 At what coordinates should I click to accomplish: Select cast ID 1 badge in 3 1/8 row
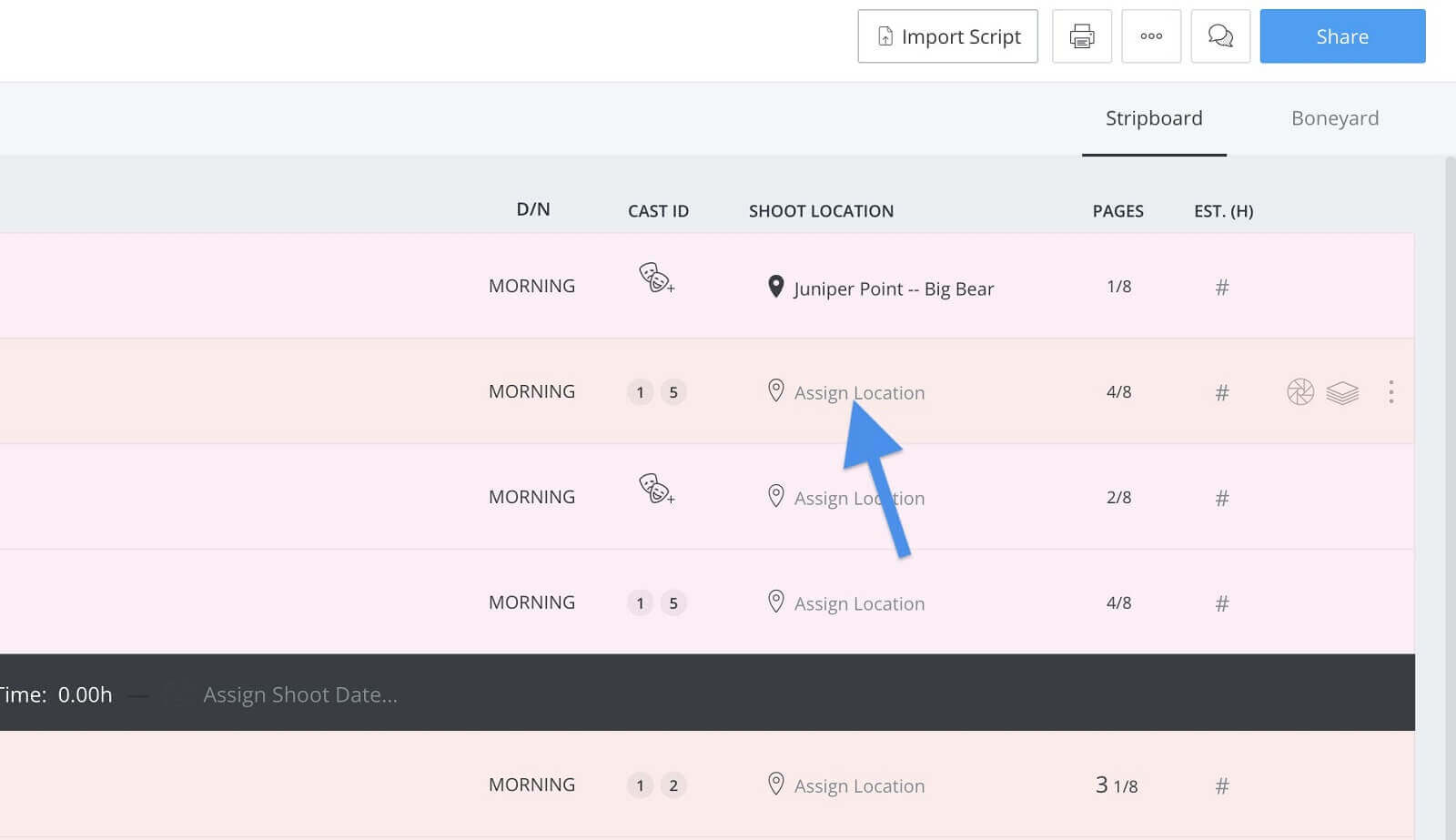(640, 785)
